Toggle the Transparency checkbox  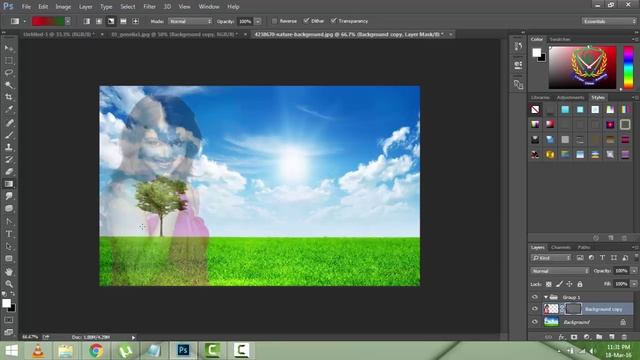click(x=333, y=21)
